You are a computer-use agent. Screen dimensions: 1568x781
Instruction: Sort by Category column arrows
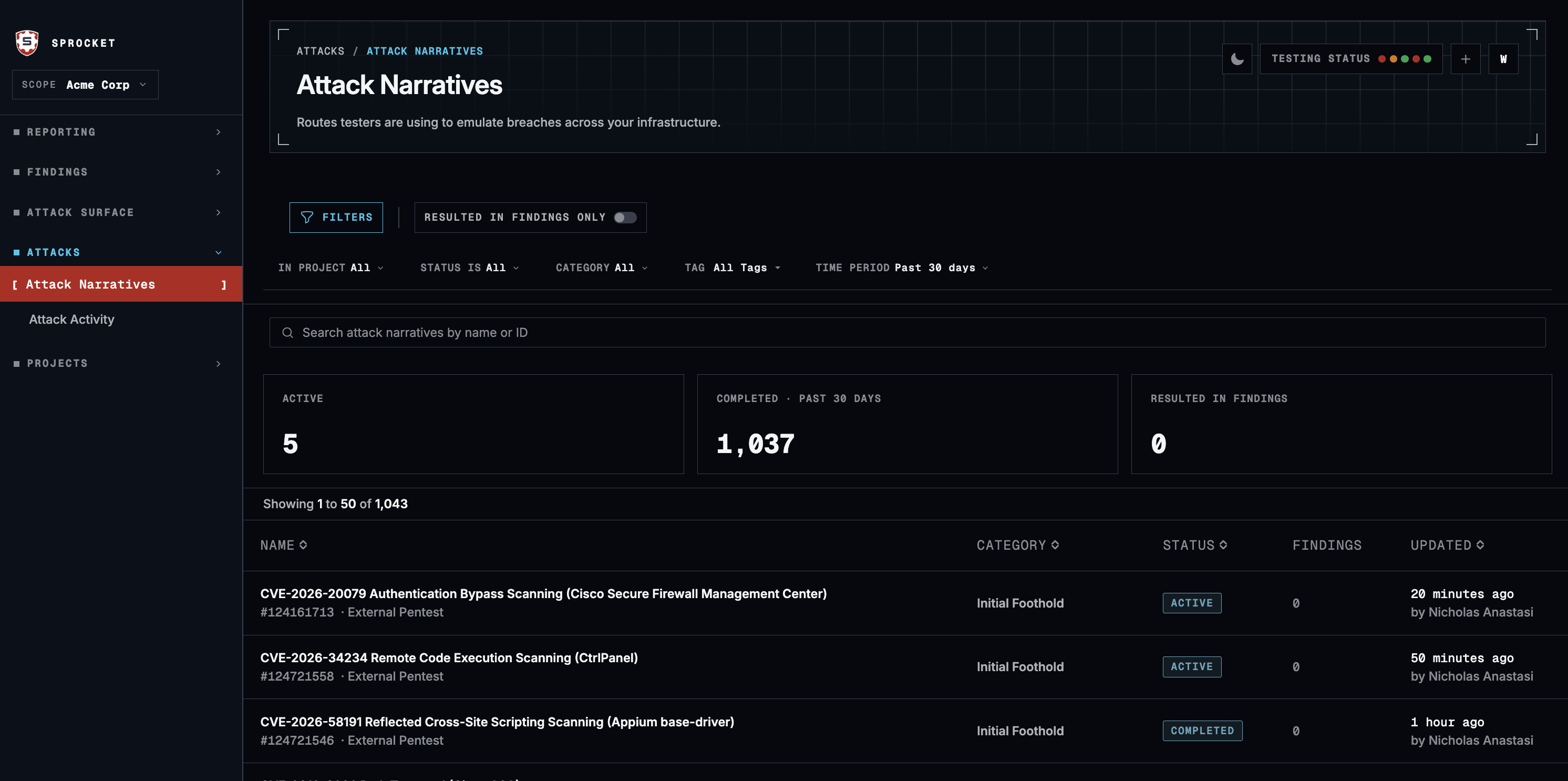point(1056,545)
